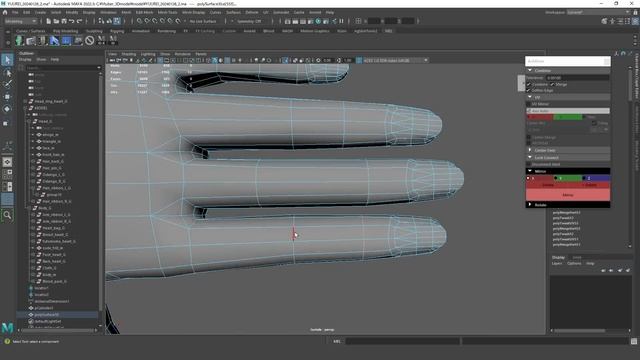Image resolution: width=640 pixels, height=360 pixels.
Task: Open the viewport Shading menu
Action: pyautogui.click(x=129, y=54)
